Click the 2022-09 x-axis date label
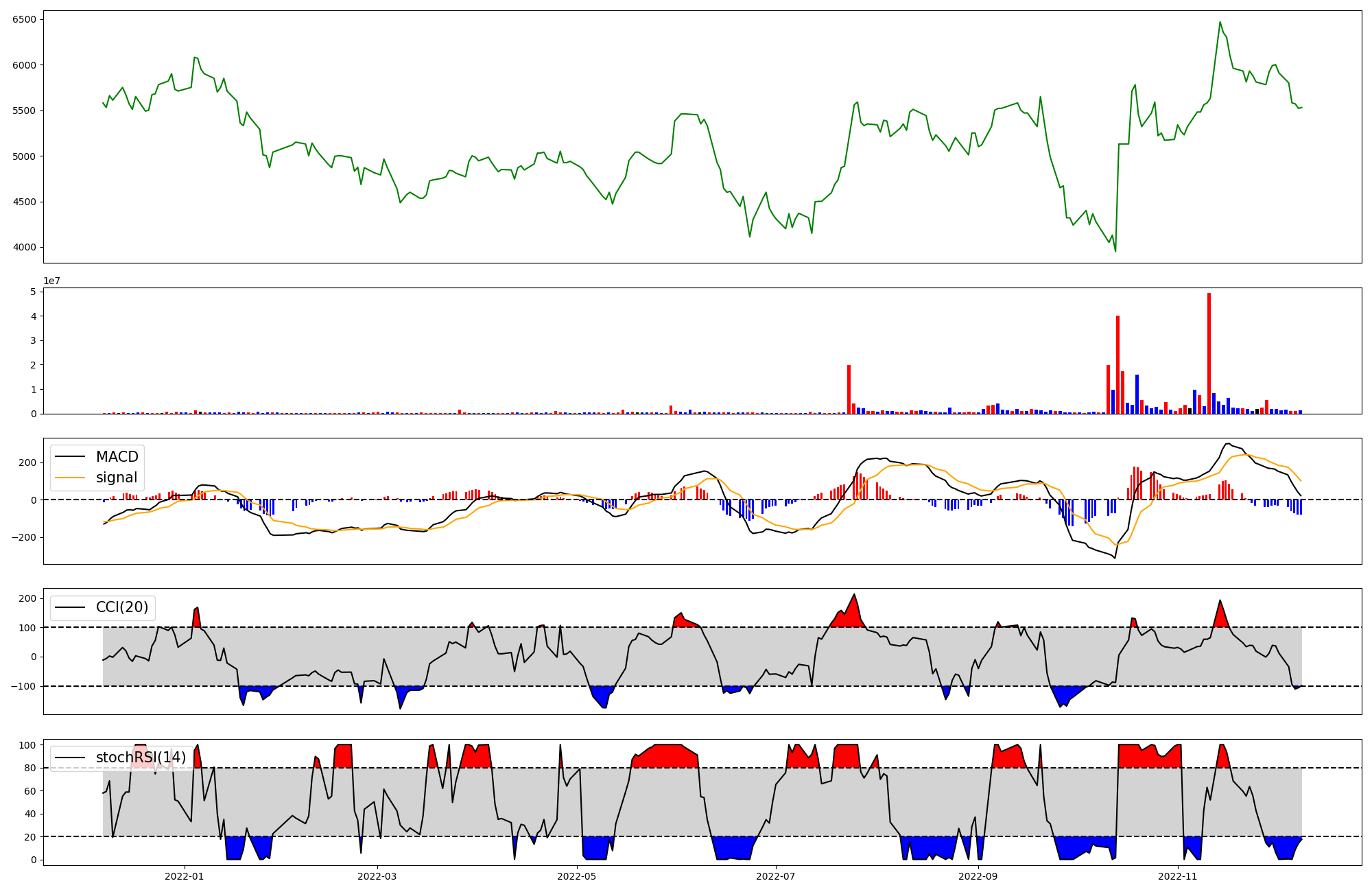1372x892 pixels. pyautogui.click(x=978, y=876)
